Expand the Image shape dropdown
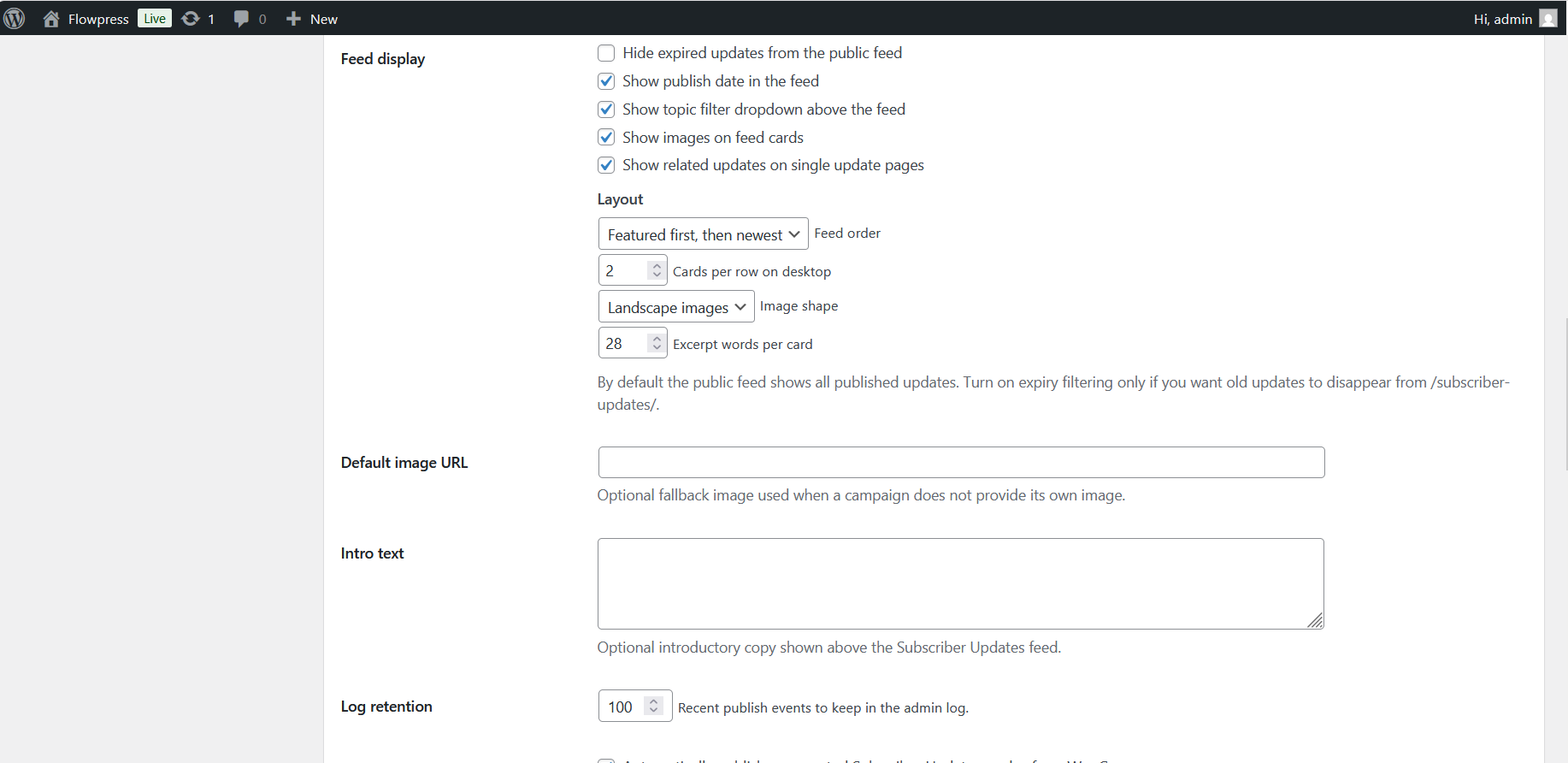1568x763 pixels. coord(676,307)
